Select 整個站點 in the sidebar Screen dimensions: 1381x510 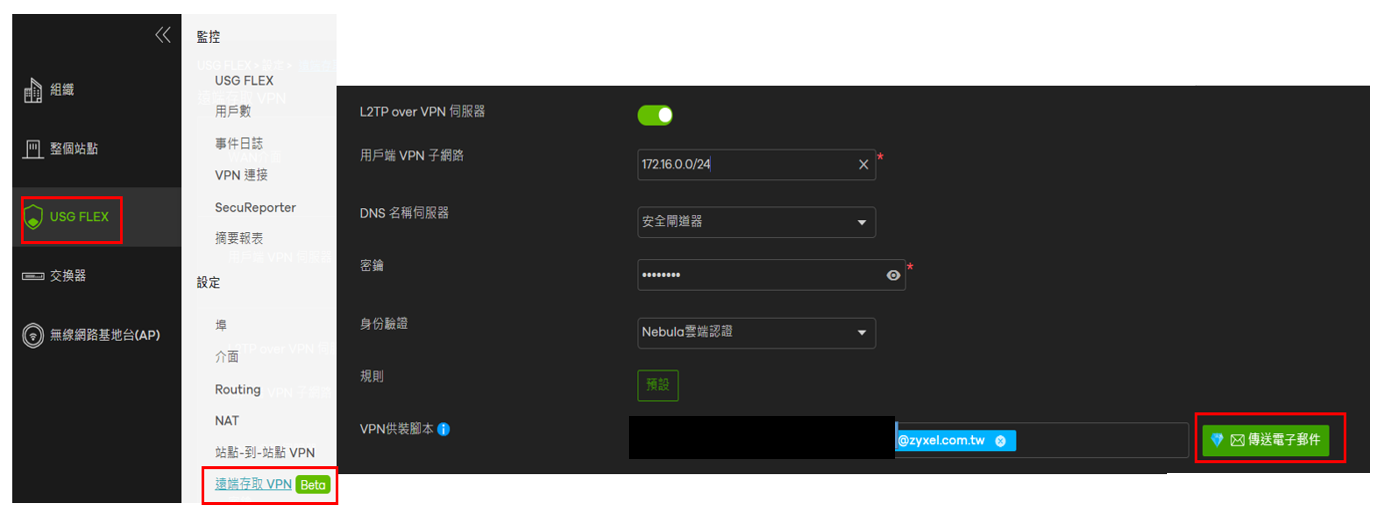coord(74,149)
